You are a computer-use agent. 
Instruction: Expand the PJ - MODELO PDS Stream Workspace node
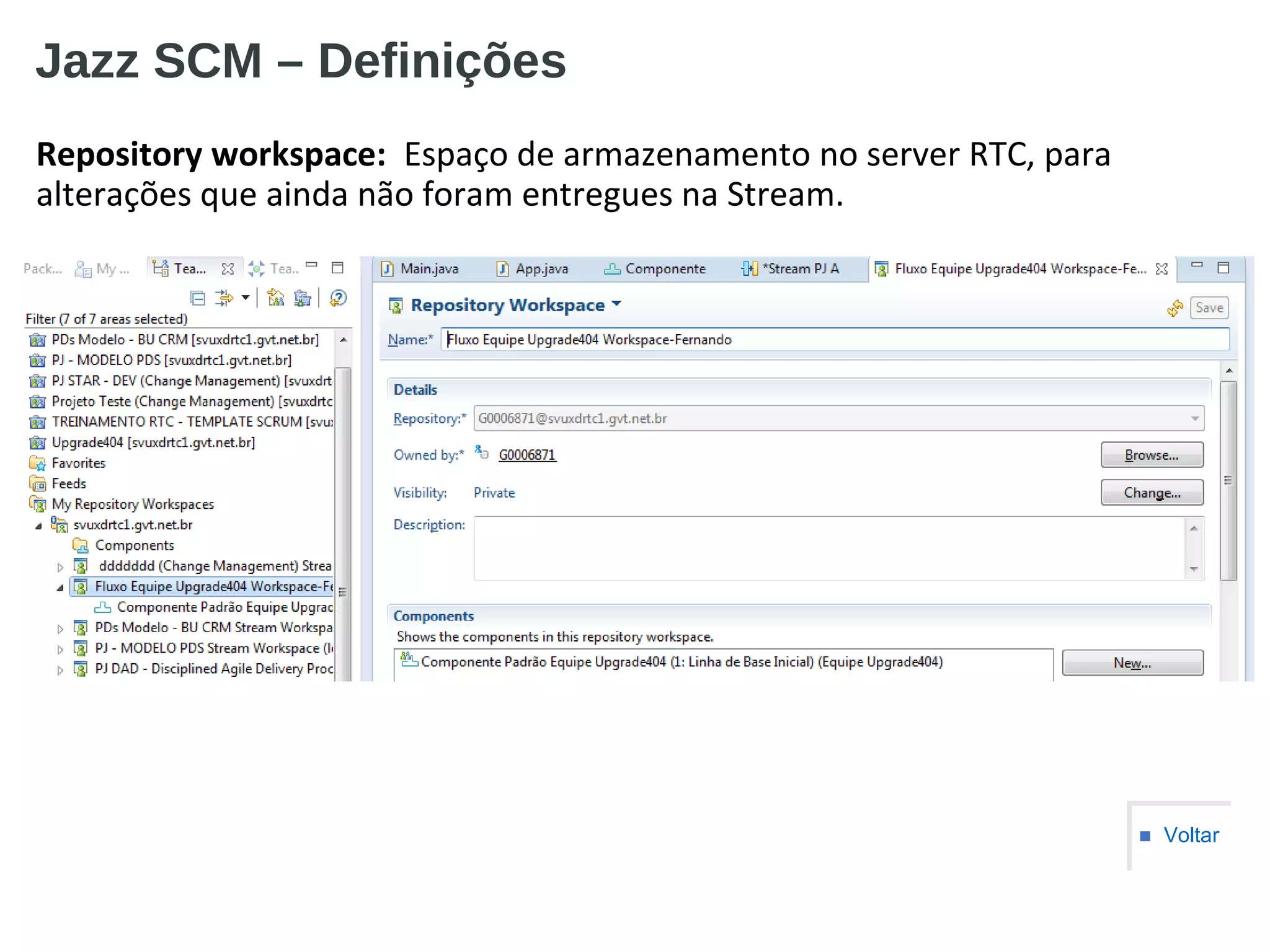pyautogui.click(x=60, y=649)
